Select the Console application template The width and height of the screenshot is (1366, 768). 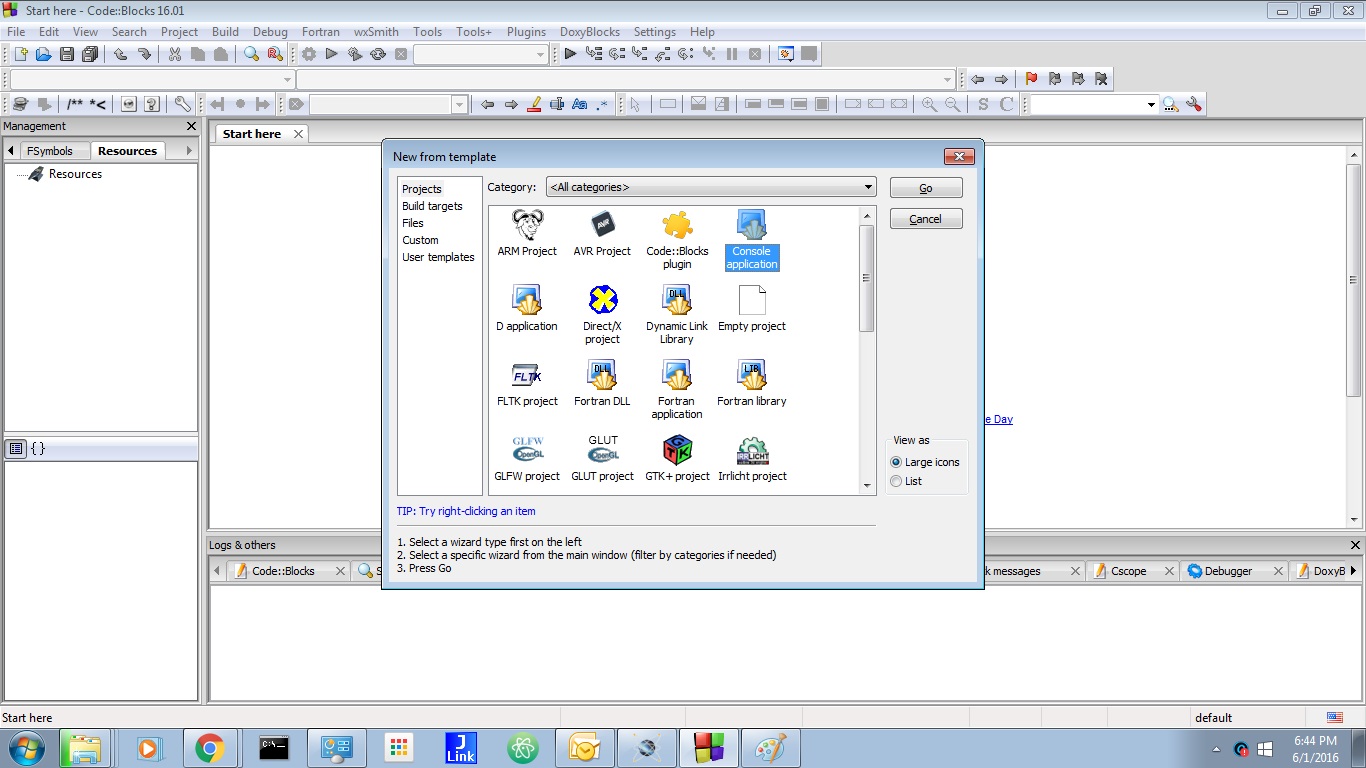click(x=751, y=238)
